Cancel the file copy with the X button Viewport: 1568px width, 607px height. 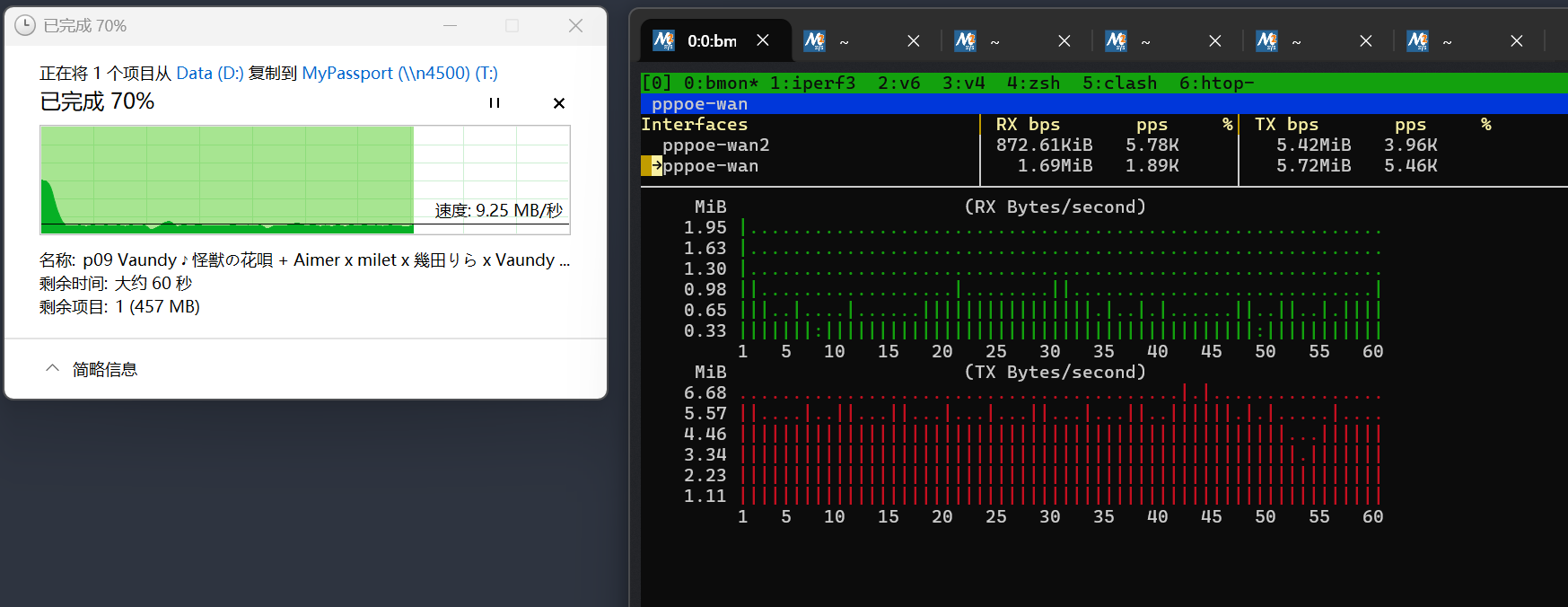558,103
